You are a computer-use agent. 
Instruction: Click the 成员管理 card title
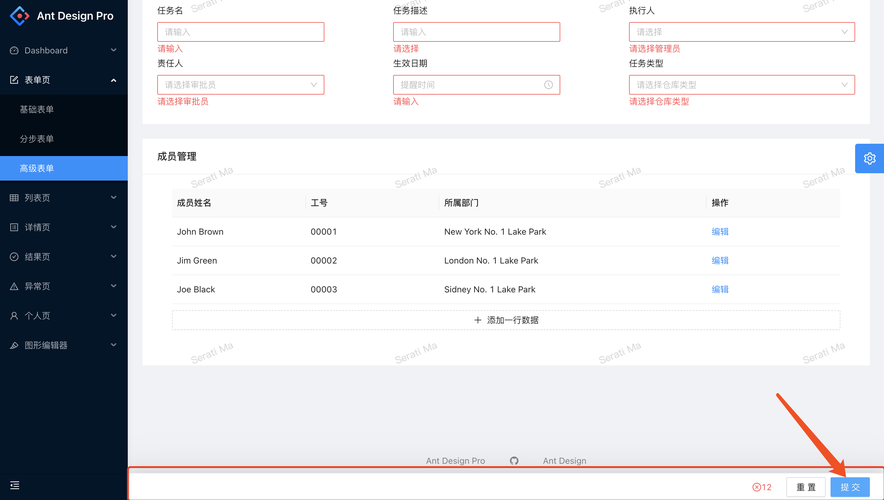pyautogui.click(x=176, y=157)
